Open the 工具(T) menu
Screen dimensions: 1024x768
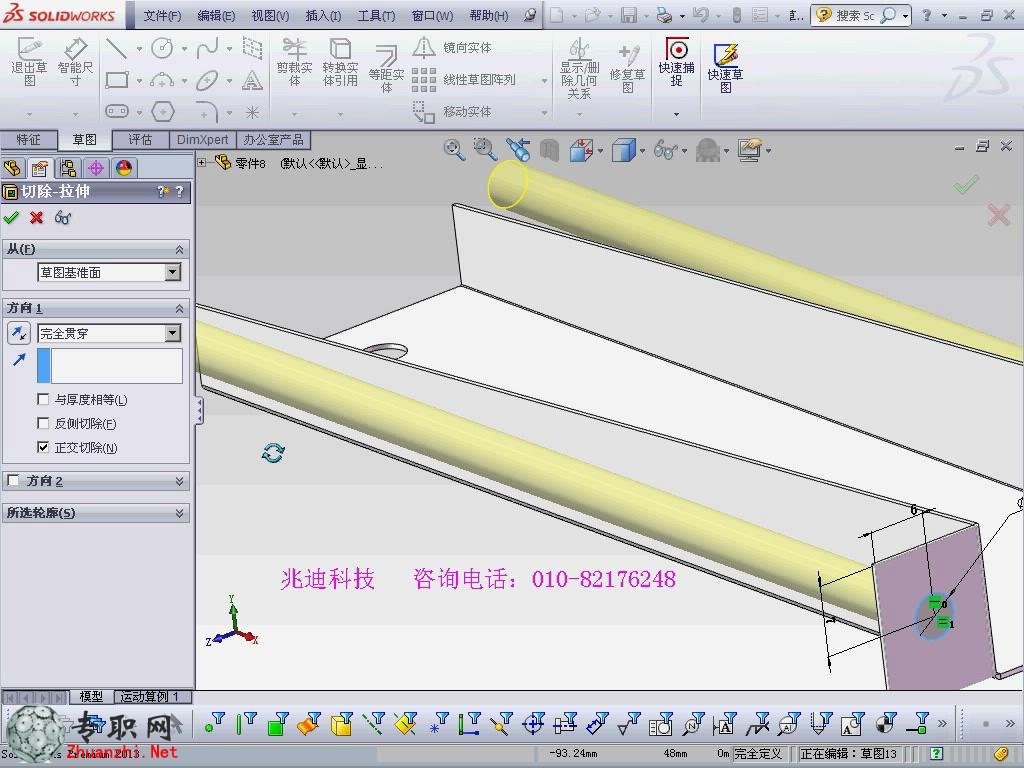pos(376,15)
